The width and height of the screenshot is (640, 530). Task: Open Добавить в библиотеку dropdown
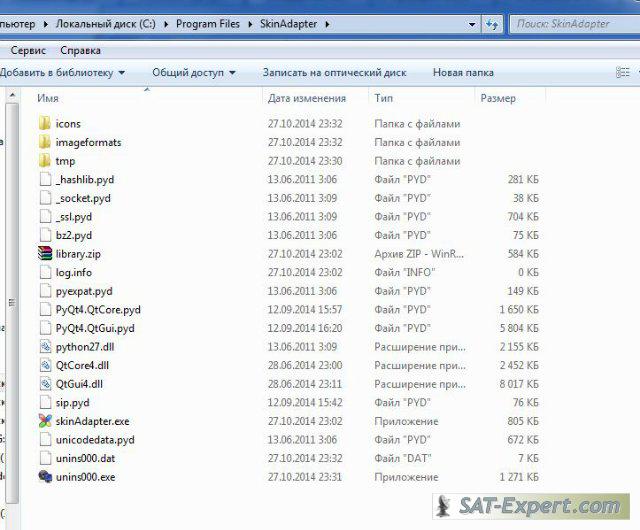click(x=62, y=73)
